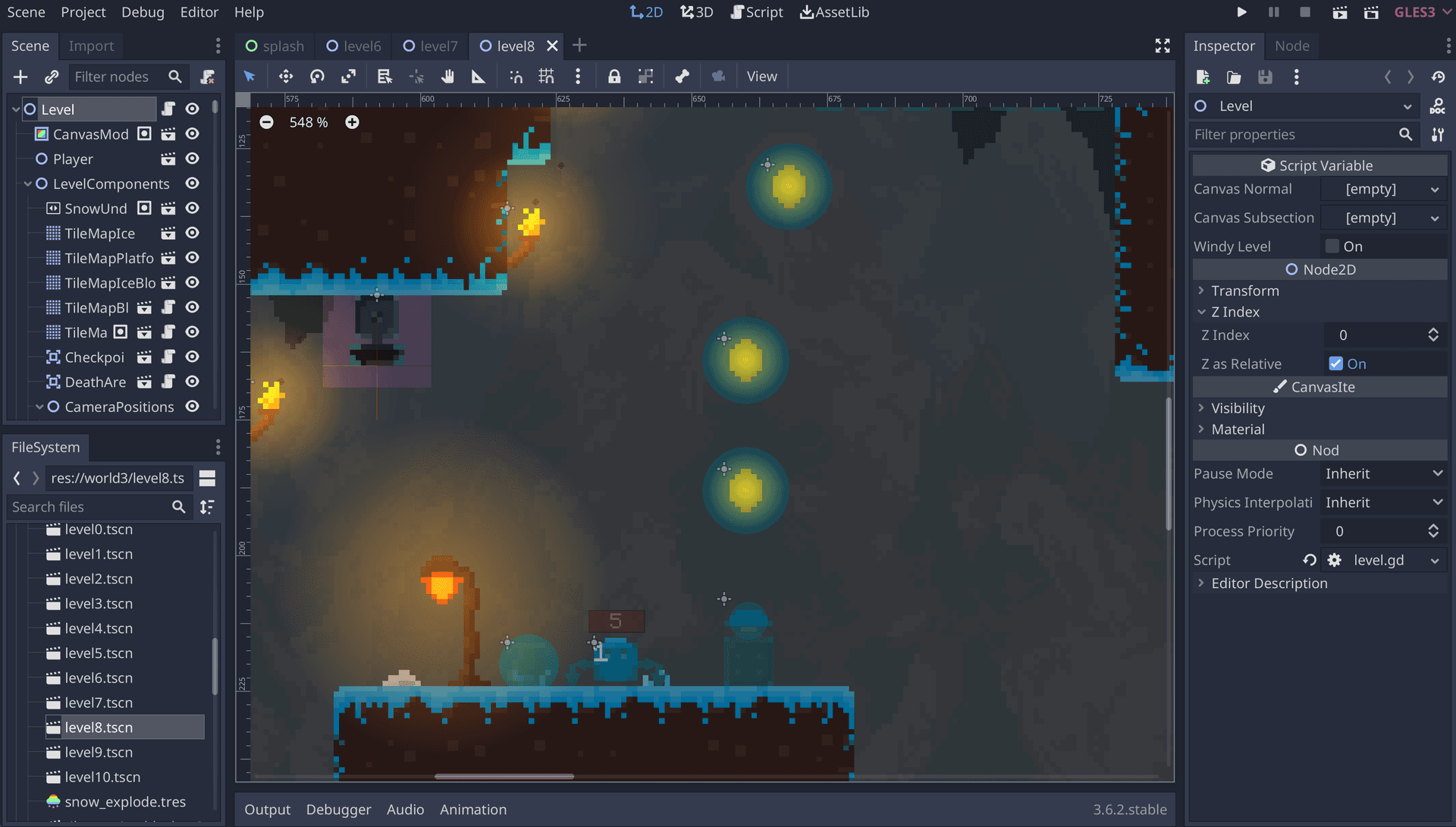Open the Animation bottom panel
This screenshot has width=1456, height=827.
tap(473, 810)
